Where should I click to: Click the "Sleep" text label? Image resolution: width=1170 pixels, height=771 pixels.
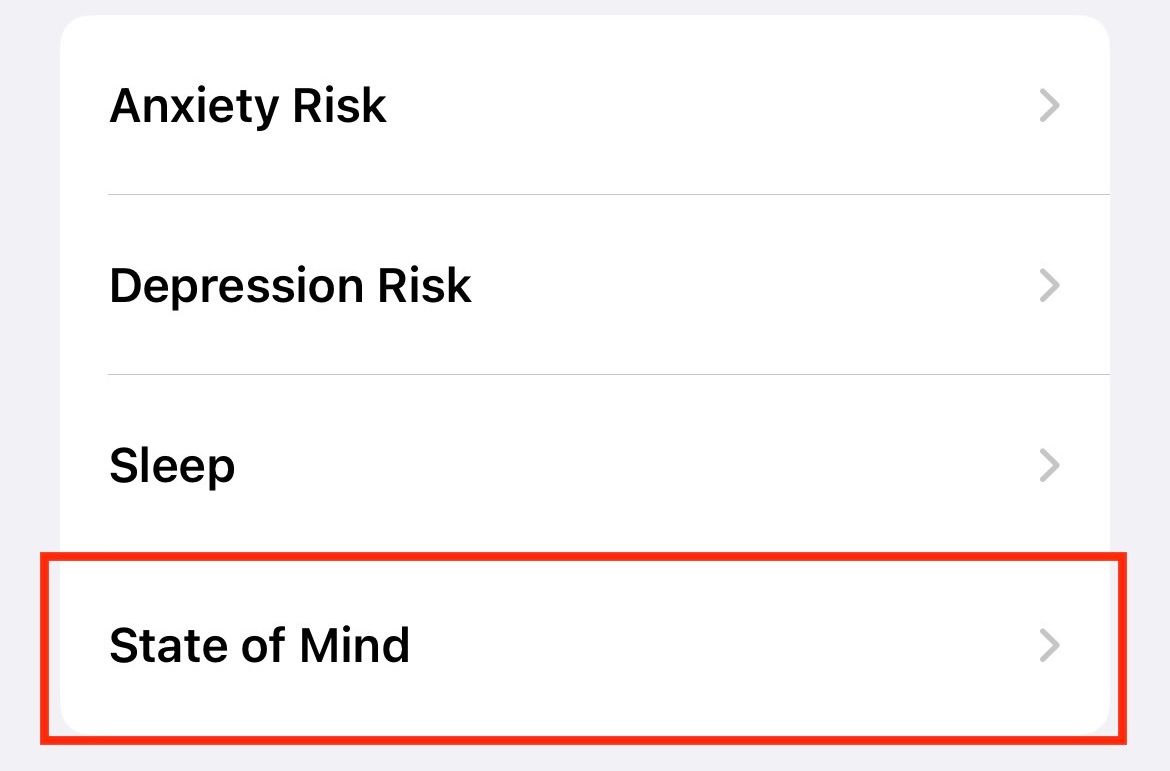pos(172,466)
